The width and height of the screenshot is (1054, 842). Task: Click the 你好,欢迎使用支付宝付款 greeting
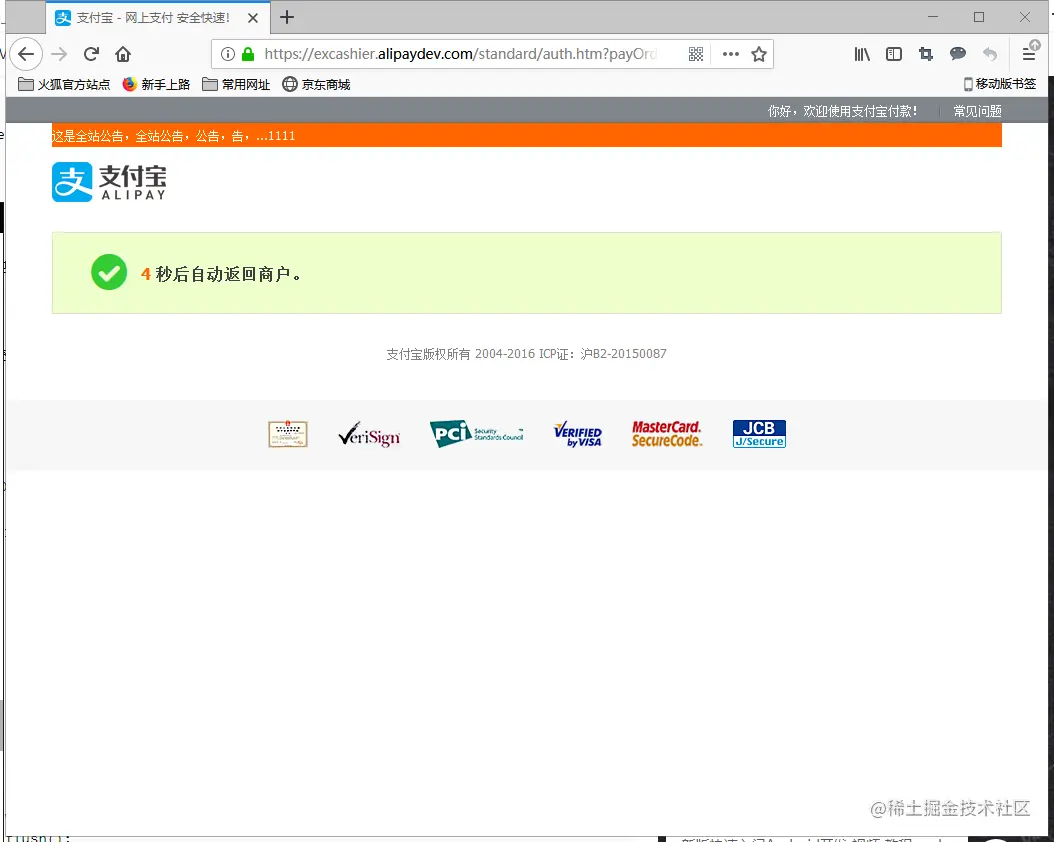point(842,111)
